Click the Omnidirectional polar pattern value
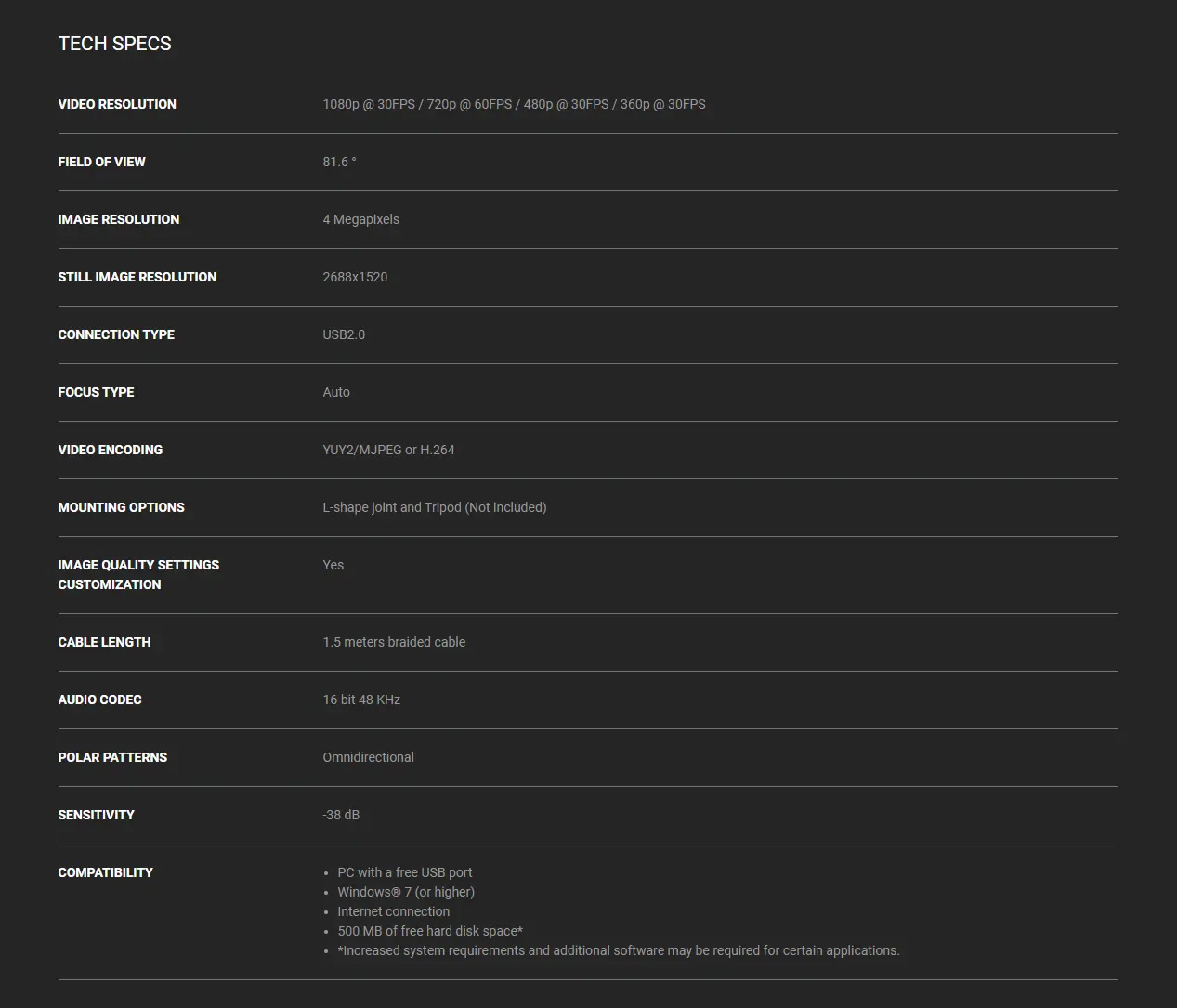Viewport: 1177px width, 1008px height. pyautogui.click(x=368, y=757)
